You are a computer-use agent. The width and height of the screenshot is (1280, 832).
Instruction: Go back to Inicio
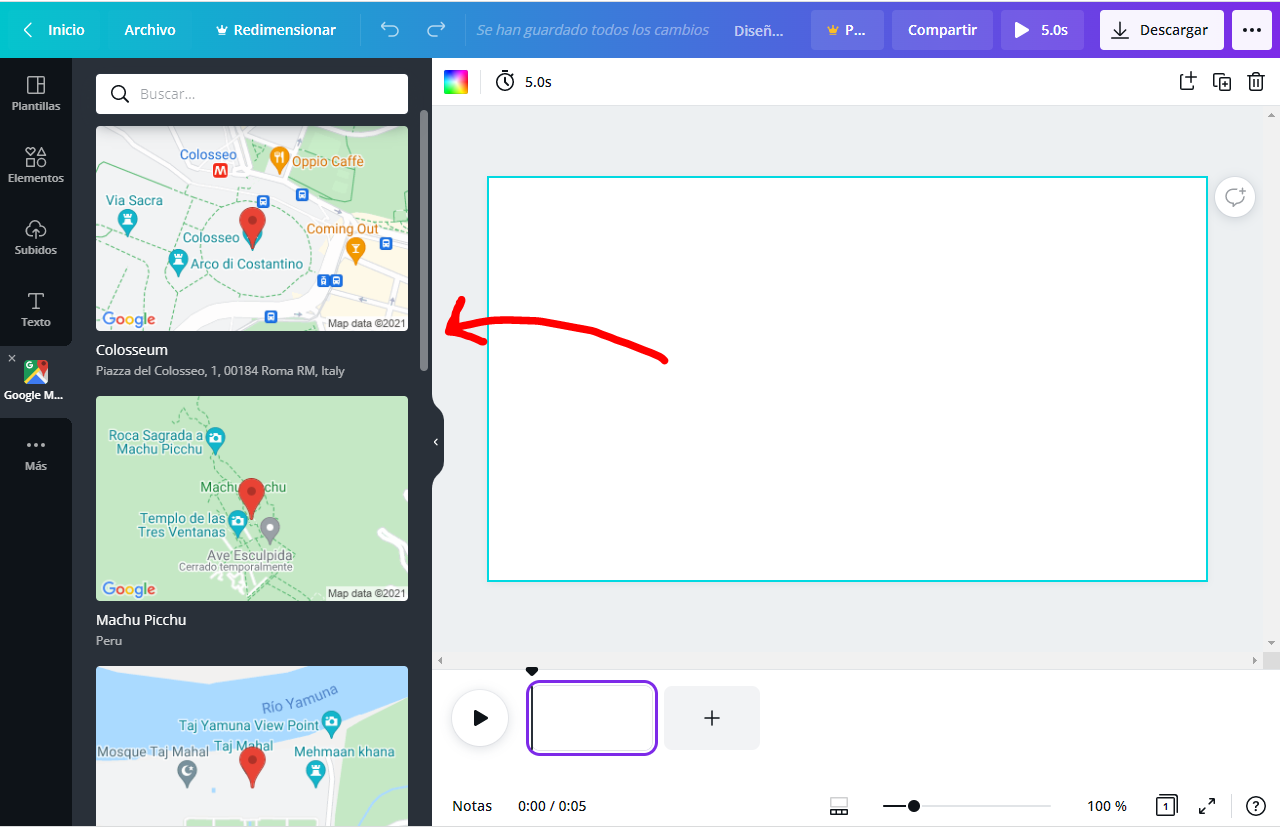pos(54,30)
